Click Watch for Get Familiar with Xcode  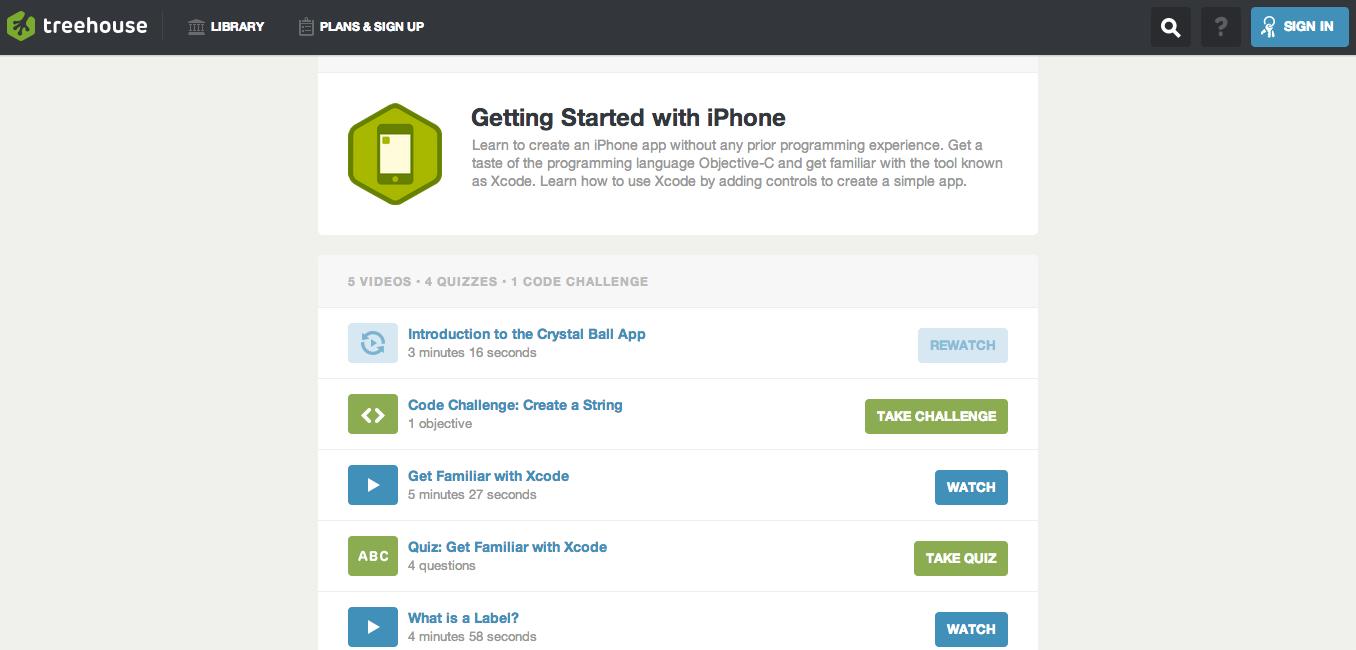[971, 487]
